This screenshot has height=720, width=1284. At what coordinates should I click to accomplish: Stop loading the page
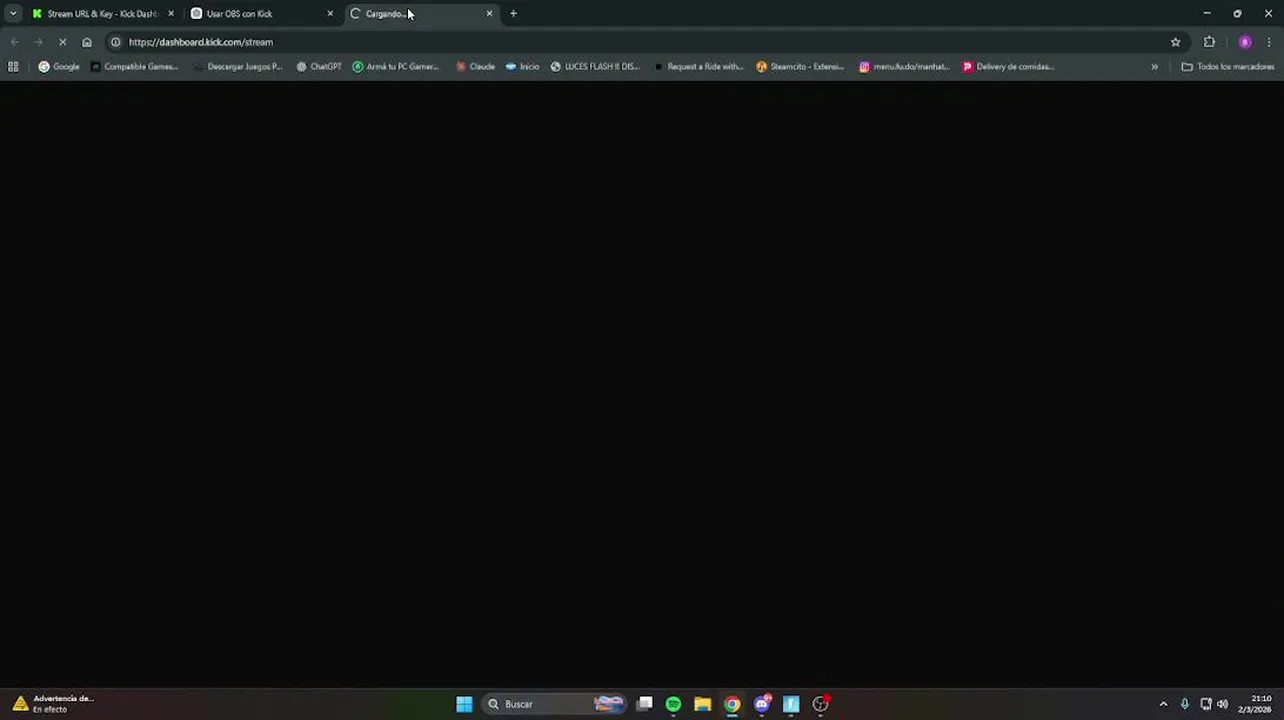(x=62, y=42)
